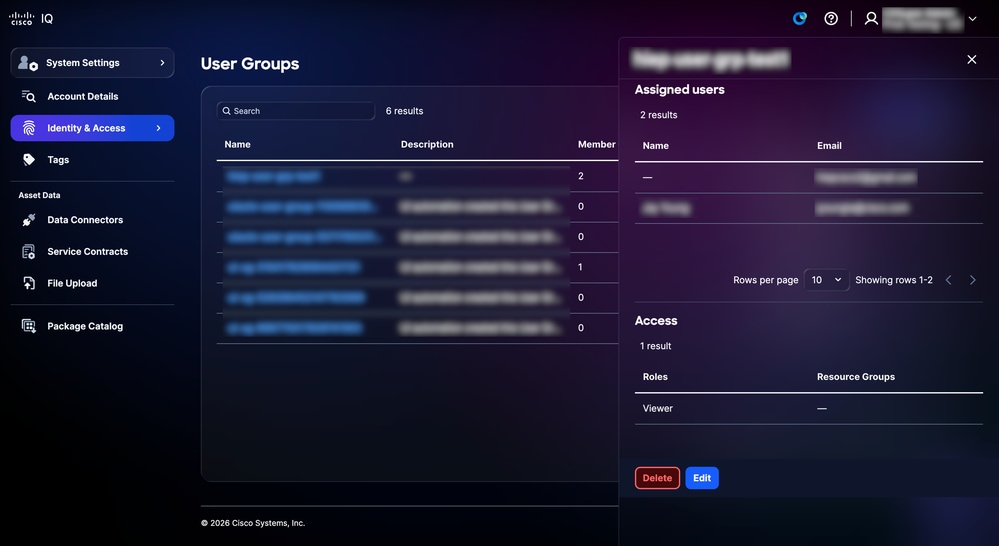Click the Tags label icon
Viewport: 999px width, 546px height.
pos(29,160)
